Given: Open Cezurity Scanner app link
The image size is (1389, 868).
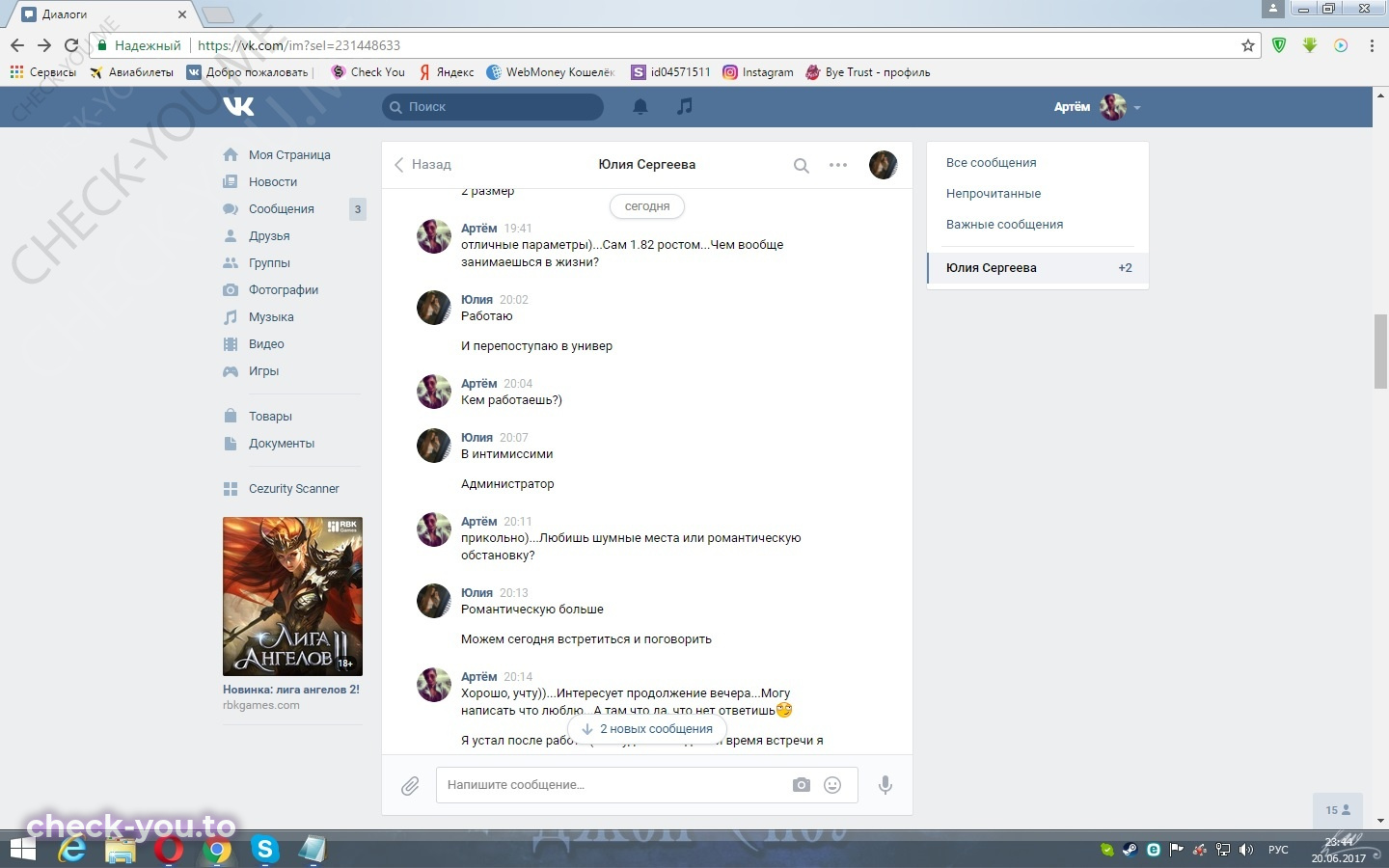Looking at the screenshot, I should (x=293, y=489).
